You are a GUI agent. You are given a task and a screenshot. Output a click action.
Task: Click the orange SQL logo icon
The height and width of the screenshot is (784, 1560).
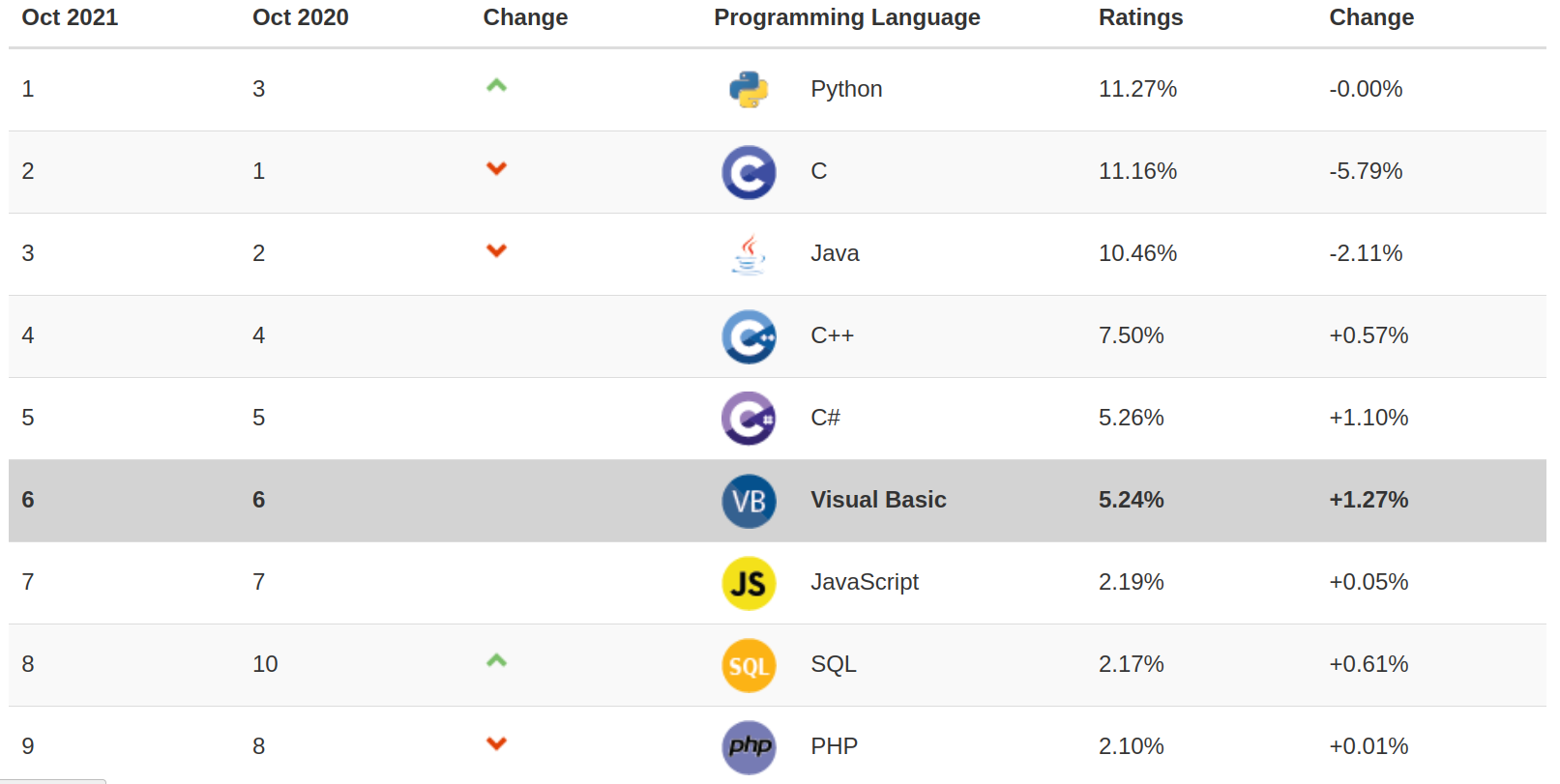tap(749, 665)
